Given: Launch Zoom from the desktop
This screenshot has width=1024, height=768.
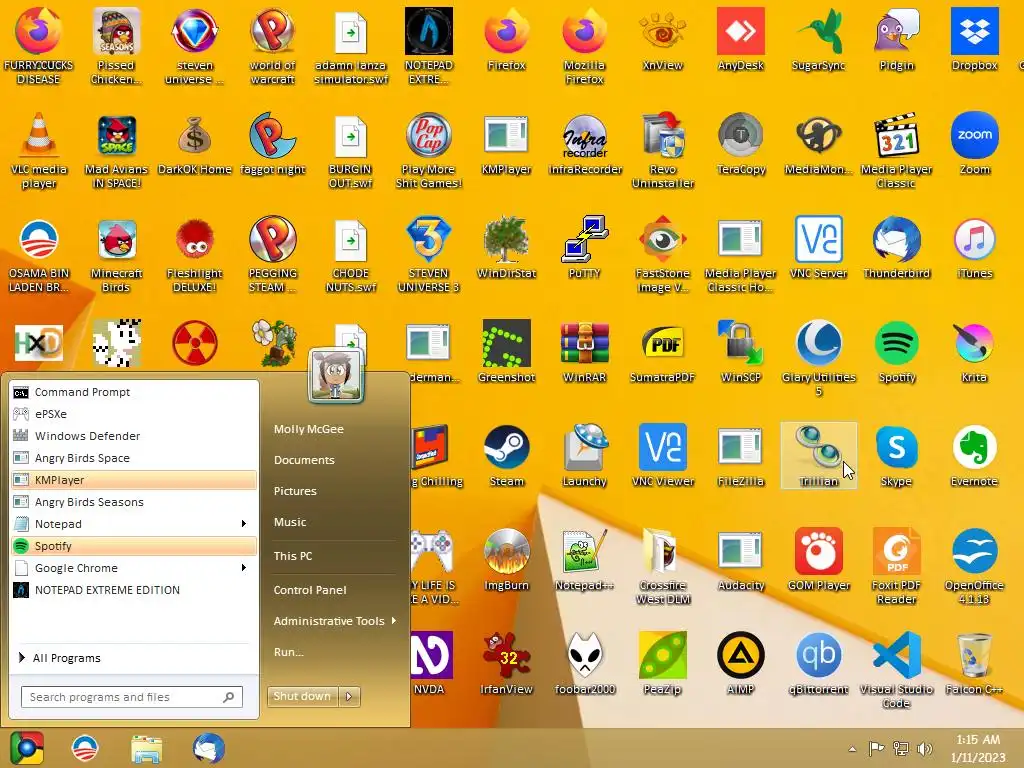Looking at the screenshot, I should (974, 144).
